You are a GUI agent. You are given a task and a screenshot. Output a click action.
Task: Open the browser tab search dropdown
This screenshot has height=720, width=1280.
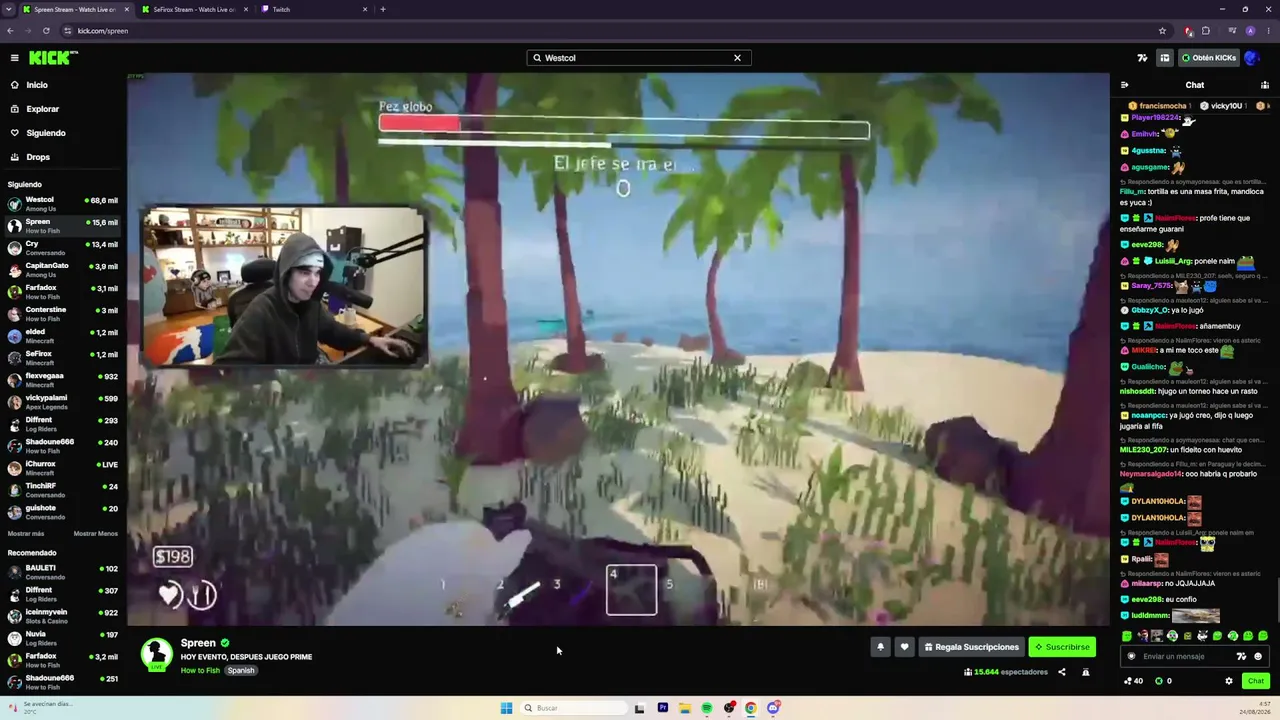(8, 9)
